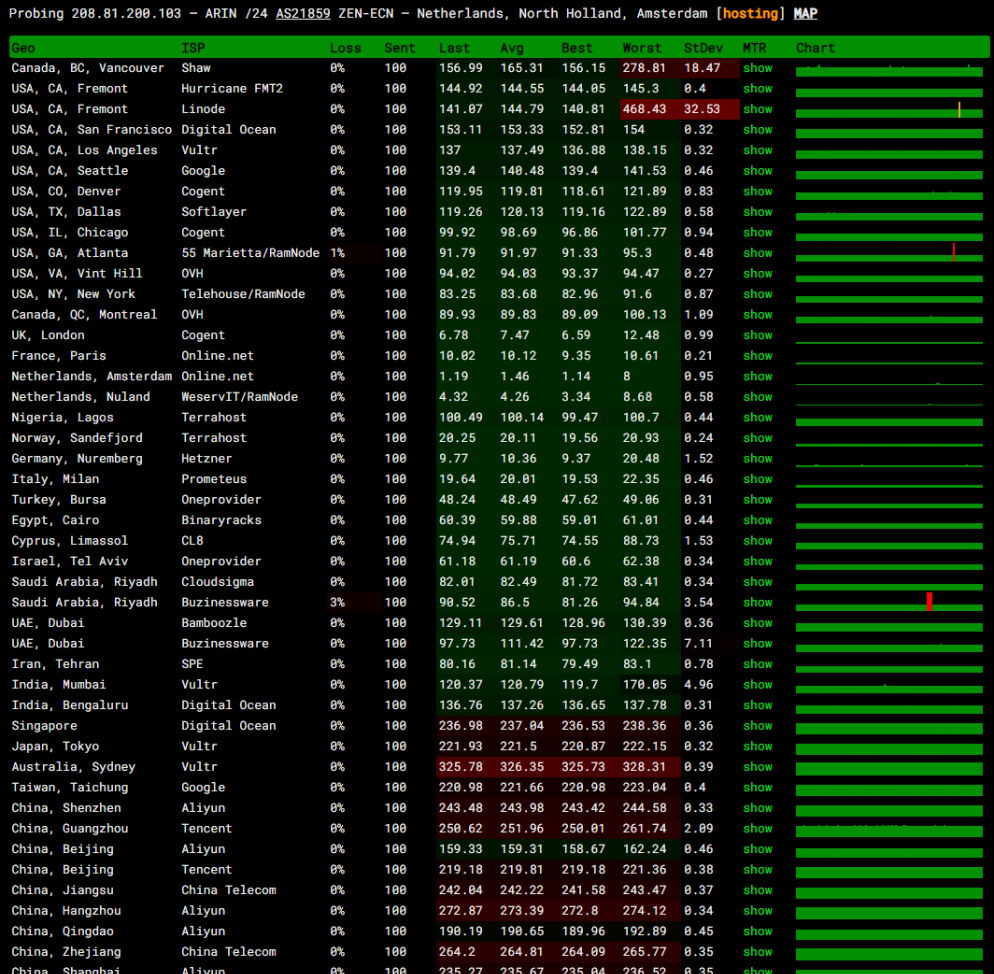Show MTR for India, Mumbai Vultr
Viewport: 994px width, 974px height.
coord(758,684)
